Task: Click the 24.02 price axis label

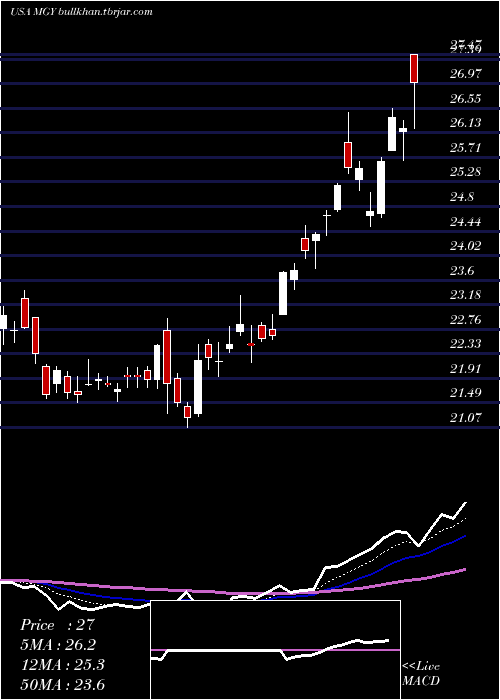Action: (x=466, y=246)
